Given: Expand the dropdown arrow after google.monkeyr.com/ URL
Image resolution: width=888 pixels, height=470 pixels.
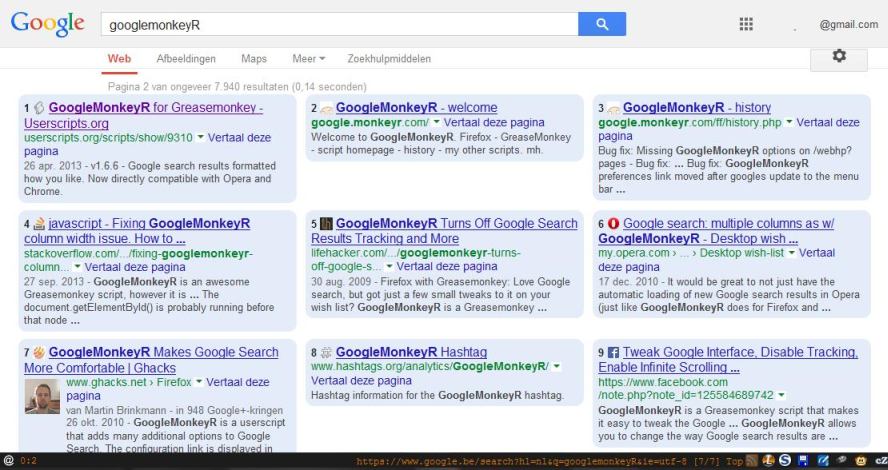Looking at the screenshot, I should point(436,122).
